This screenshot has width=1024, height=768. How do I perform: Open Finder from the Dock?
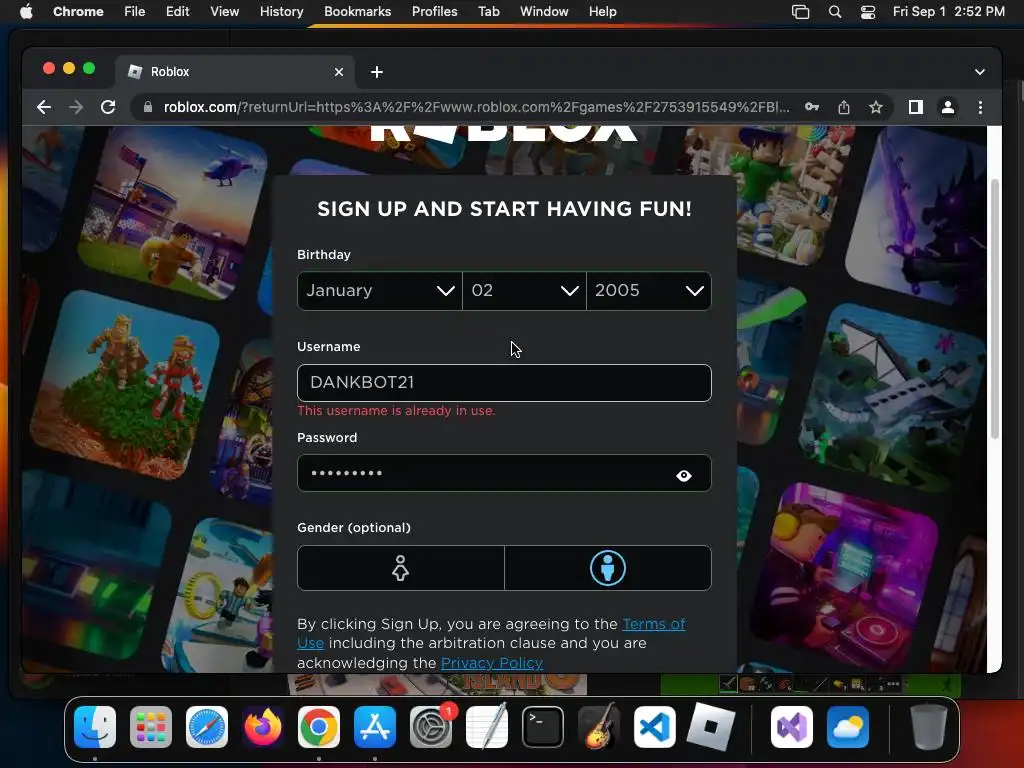pyautogui.click(x=95, y=727)
